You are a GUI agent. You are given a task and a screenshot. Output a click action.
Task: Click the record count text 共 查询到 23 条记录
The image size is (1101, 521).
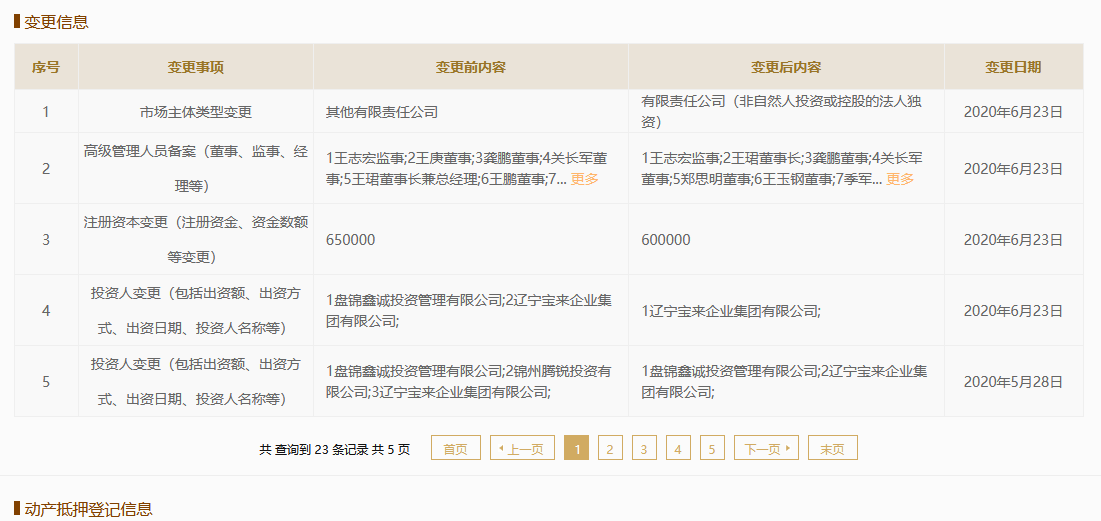(x=313, y=449)
